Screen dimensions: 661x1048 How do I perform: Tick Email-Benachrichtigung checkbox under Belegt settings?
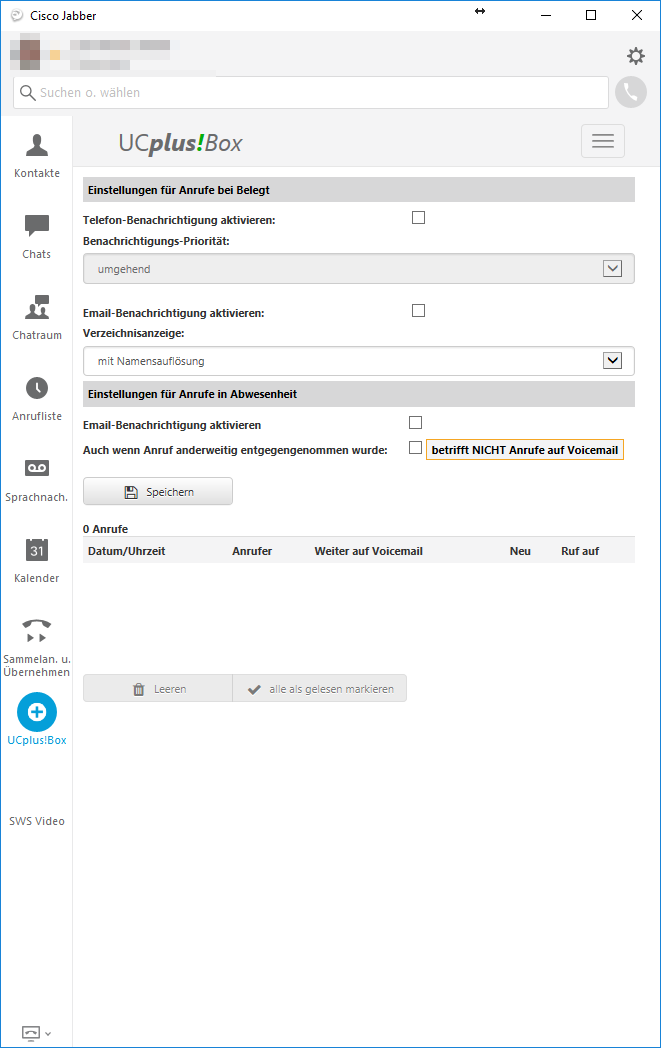(x=418, y=311)
